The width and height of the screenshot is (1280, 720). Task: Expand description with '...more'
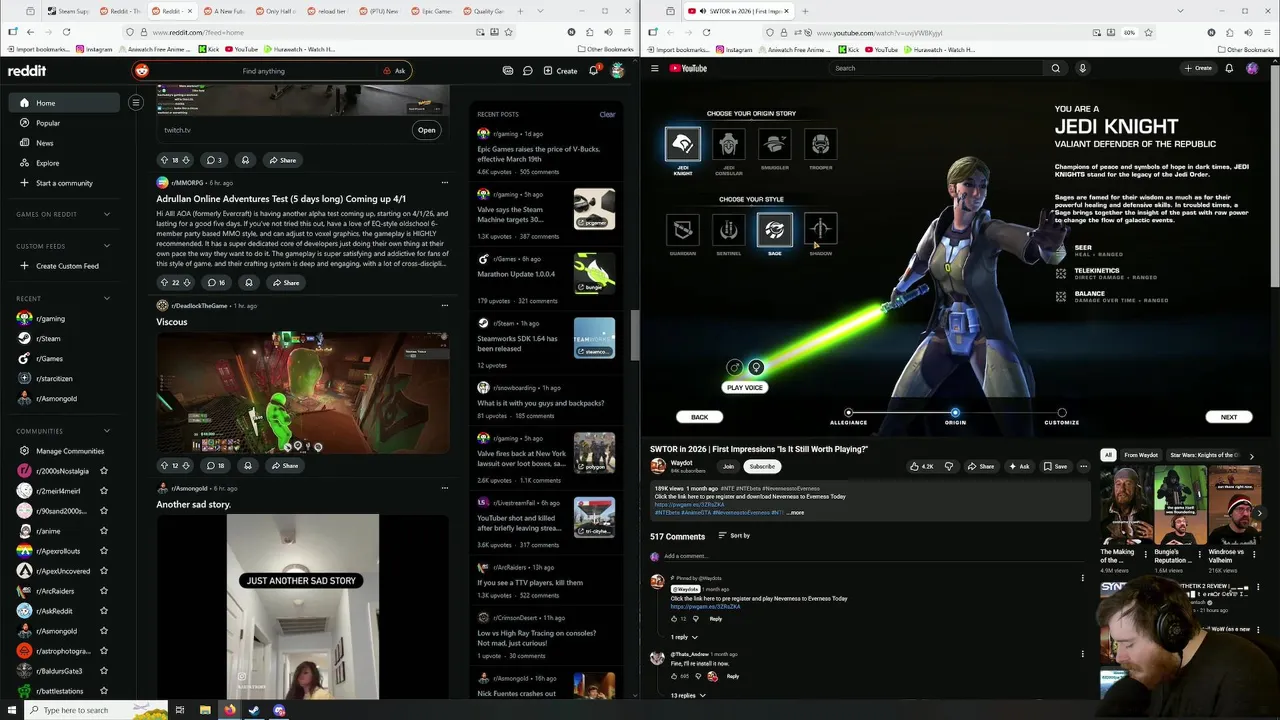coord(795,513)
